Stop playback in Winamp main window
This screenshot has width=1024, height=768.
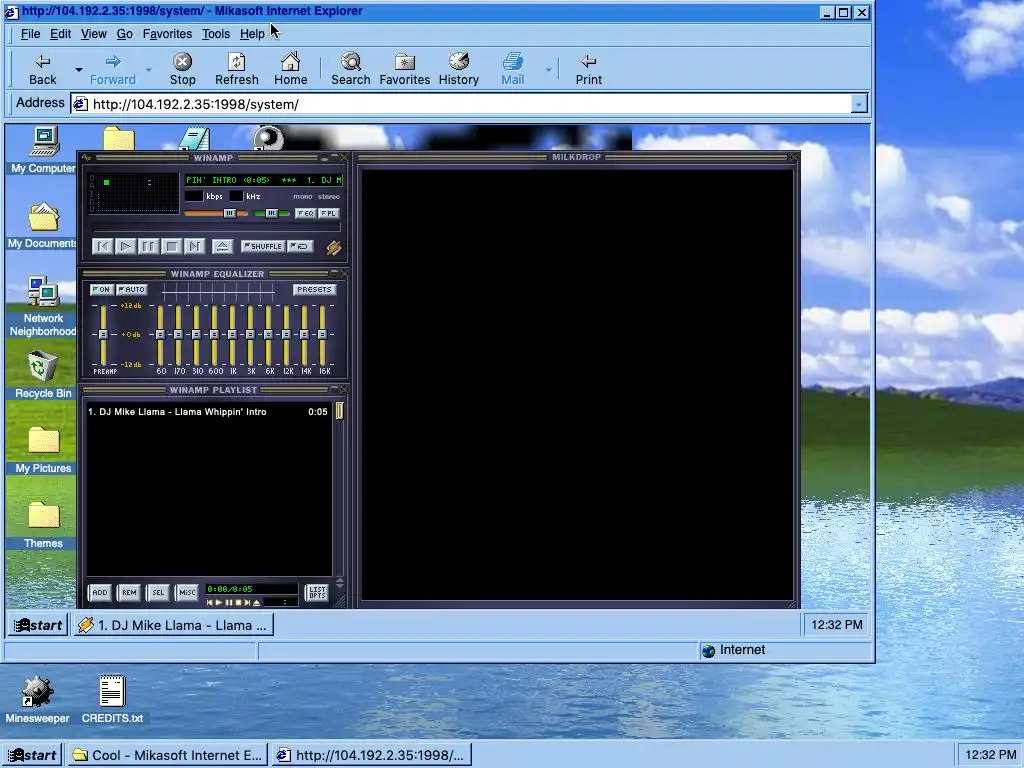point(172,246)
